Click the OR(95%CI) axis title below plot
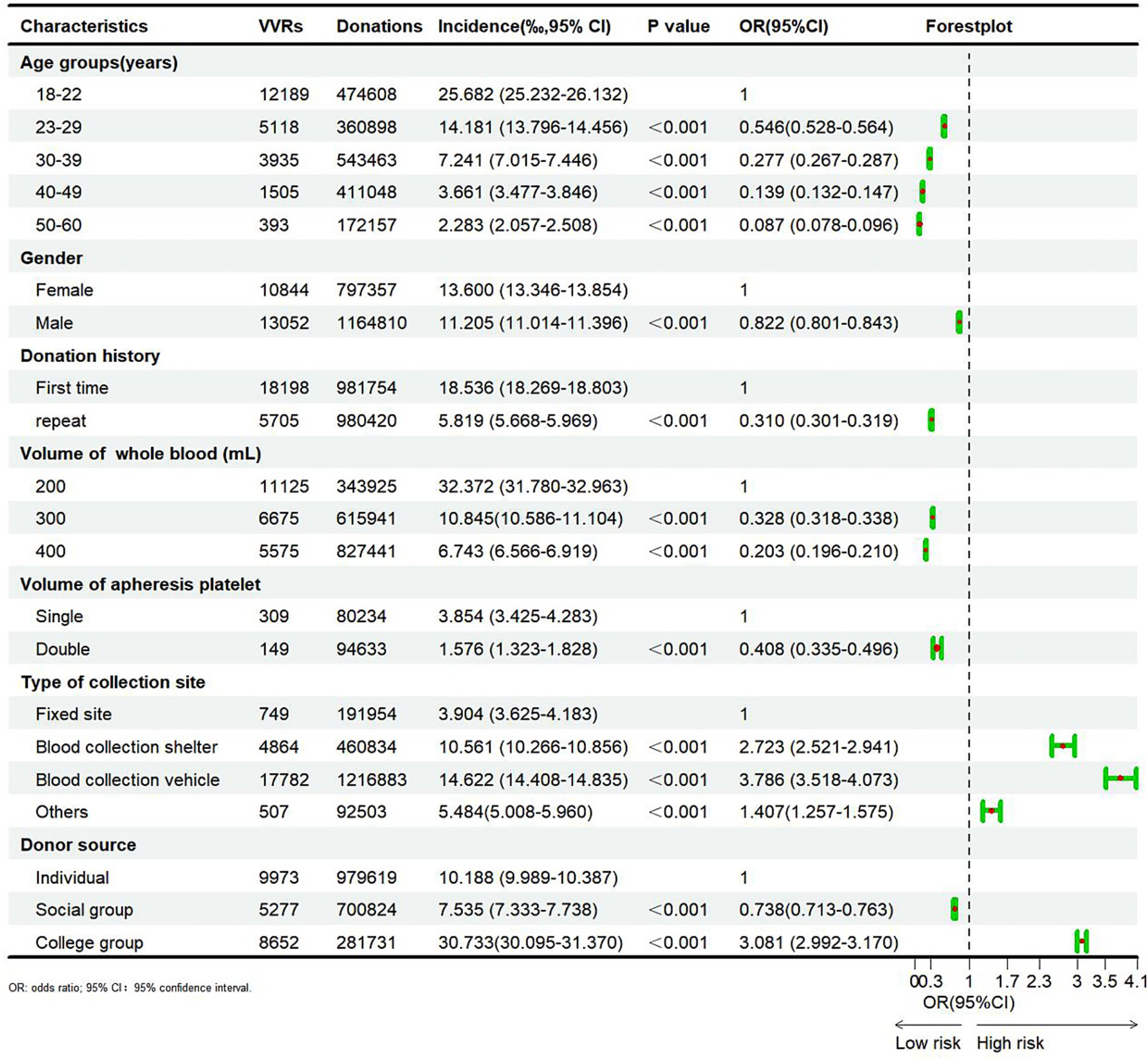1148x1060 pixels. tap(968, 1002)
